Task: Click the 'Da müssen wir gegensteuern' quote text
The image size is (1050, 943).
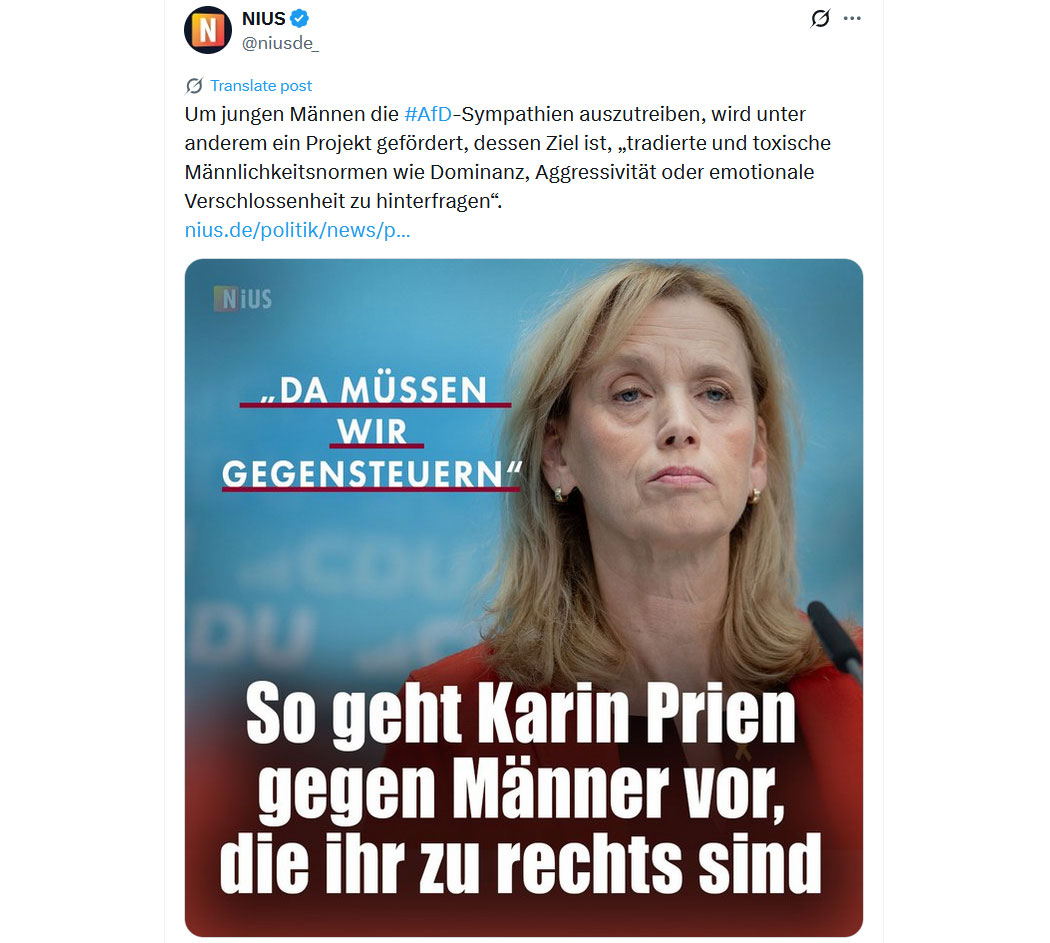Action: [x=372, y=432]
